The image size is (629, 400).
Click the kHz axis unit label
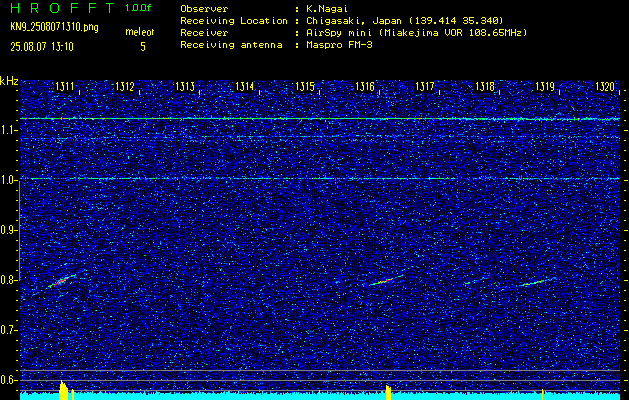coord(9,81)
